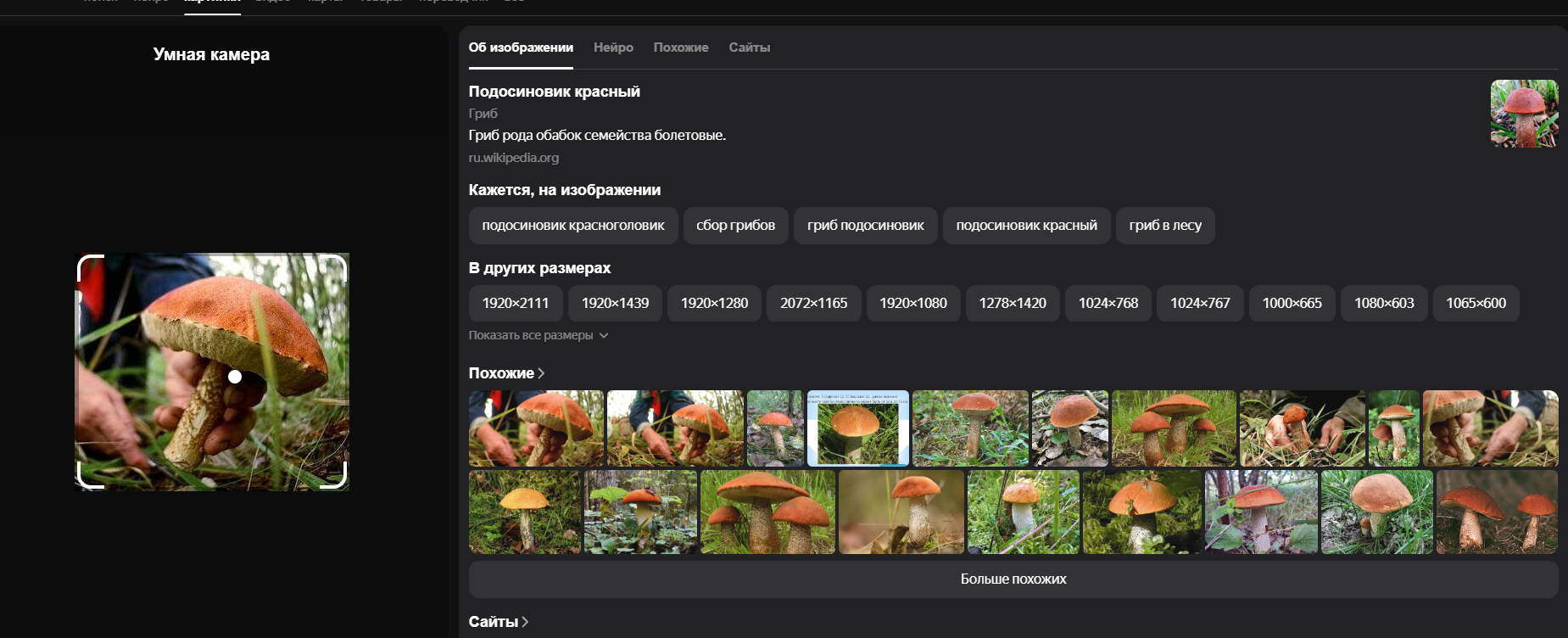Screen dimensions: 1568x638
Task: Grab the top-left crop corner handle
Action: click(x=89, y=266)
